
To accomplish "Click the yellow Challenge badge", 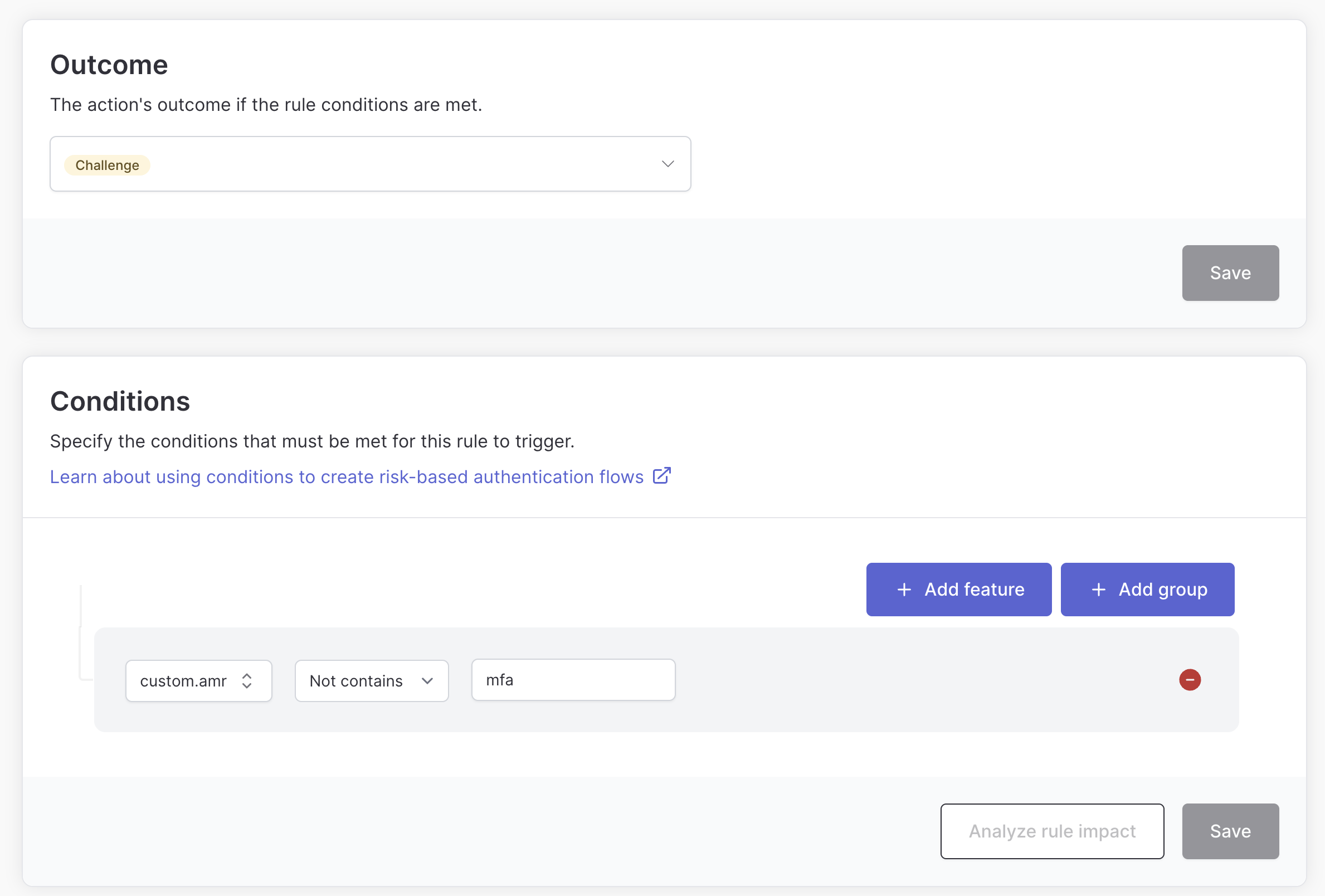I will (107, 165).
